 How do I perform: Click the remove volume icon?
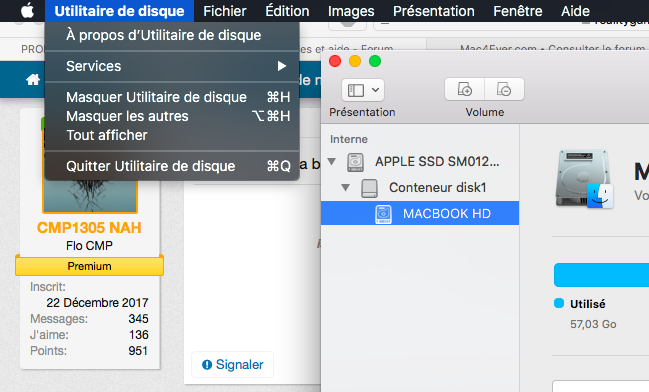click(504, 89)
